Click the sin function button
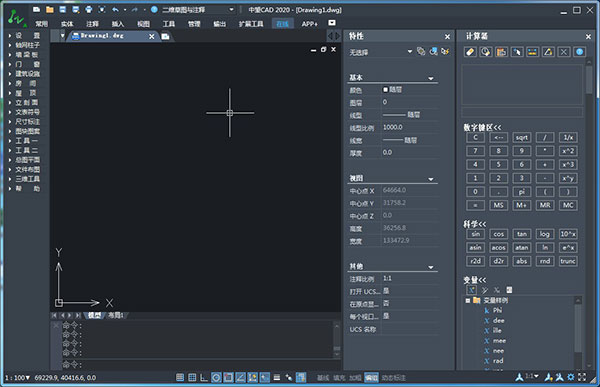 pos(475,234)
